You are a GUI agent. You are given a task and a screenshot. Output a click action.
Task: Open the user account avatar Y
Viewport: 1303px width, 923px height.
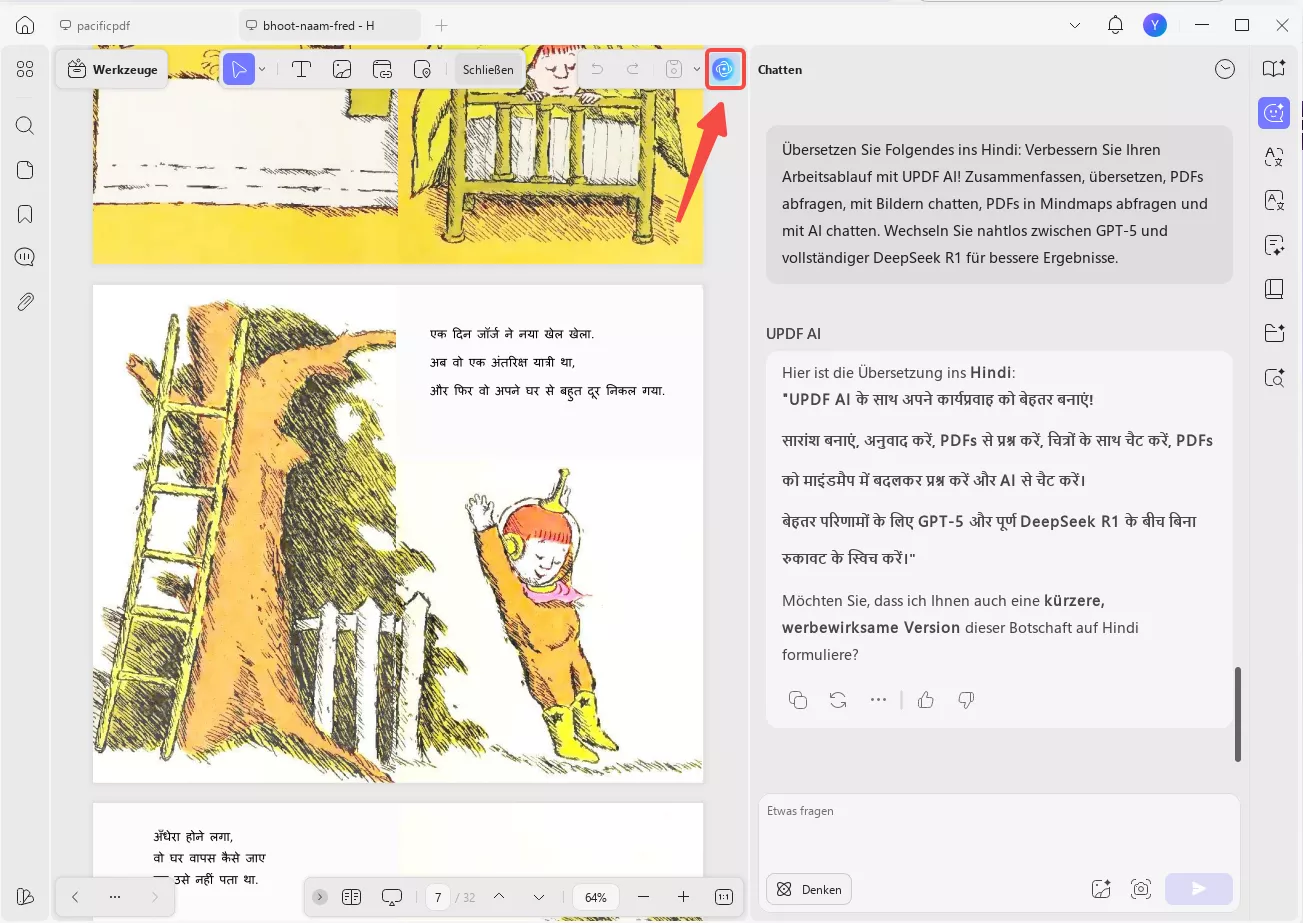[1155, 25]
